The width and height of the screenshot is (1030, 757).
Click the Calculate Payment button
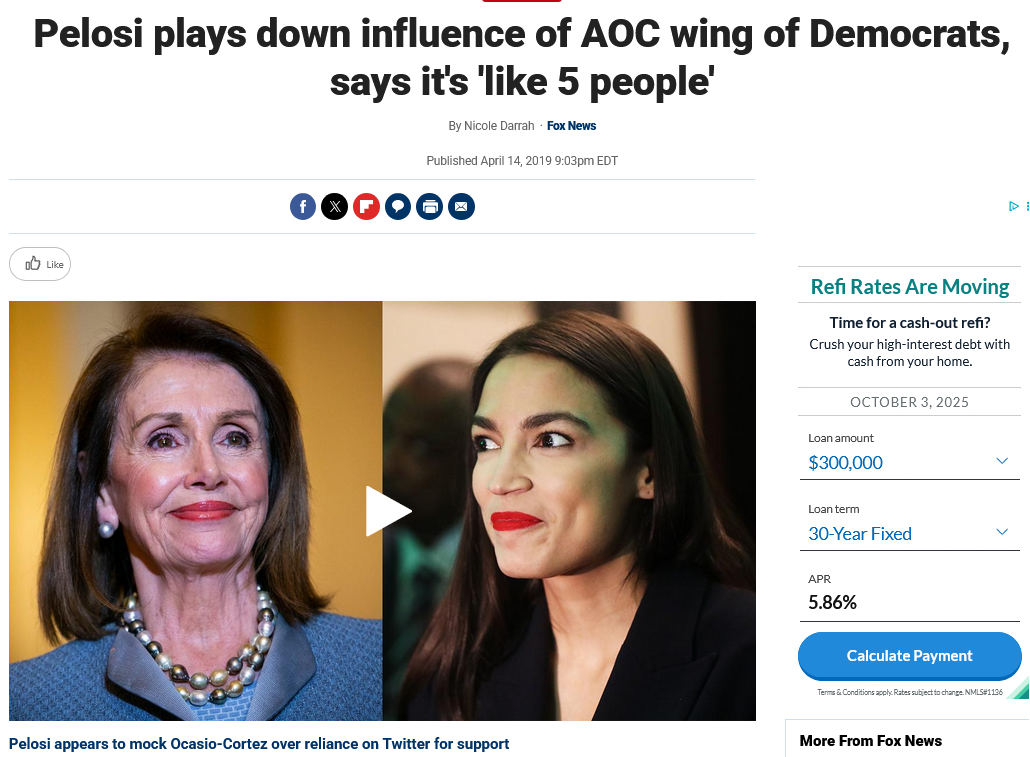(909, 656)
